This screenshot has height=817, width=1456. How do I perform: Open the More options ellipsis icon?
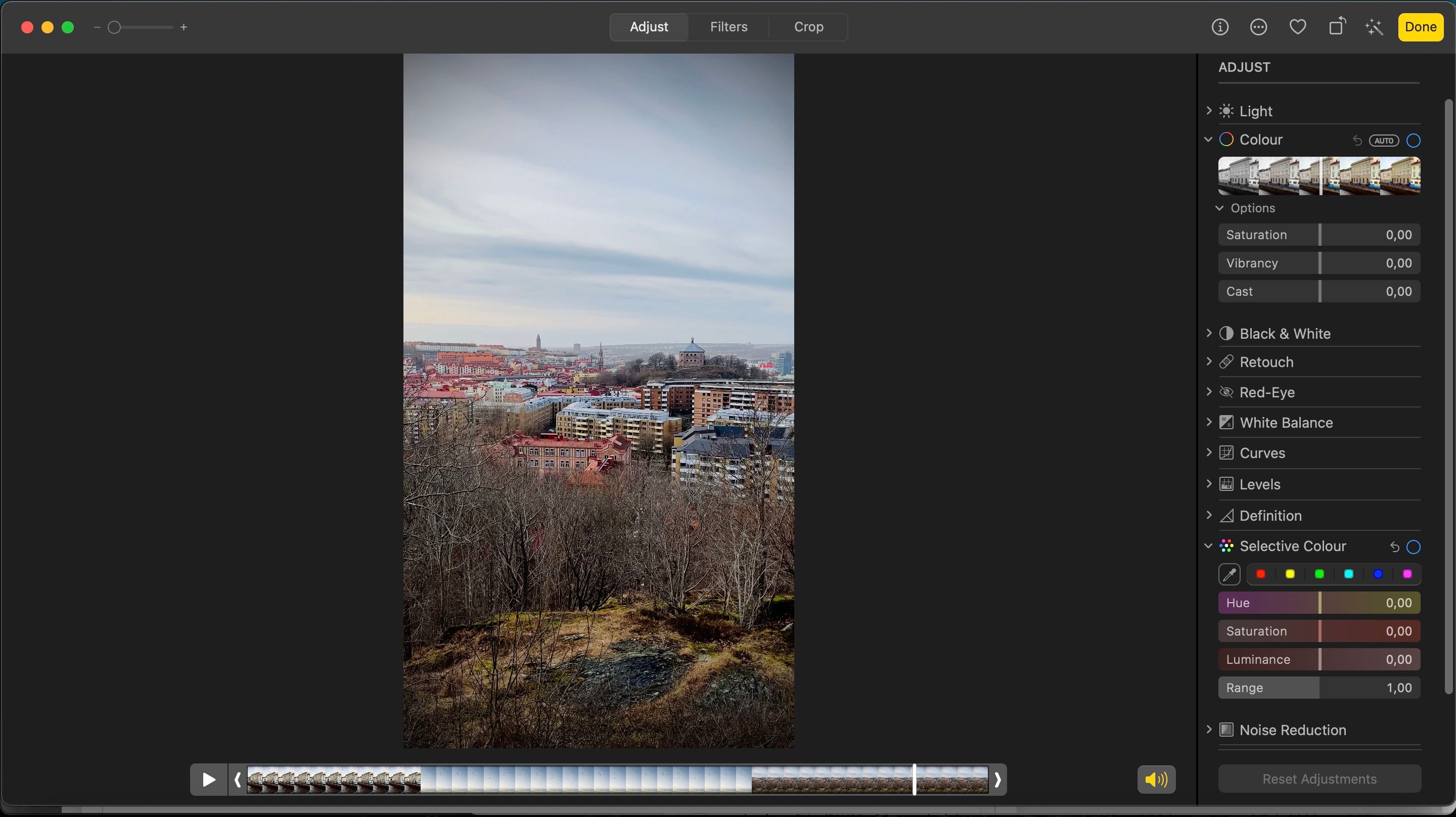1259,27
